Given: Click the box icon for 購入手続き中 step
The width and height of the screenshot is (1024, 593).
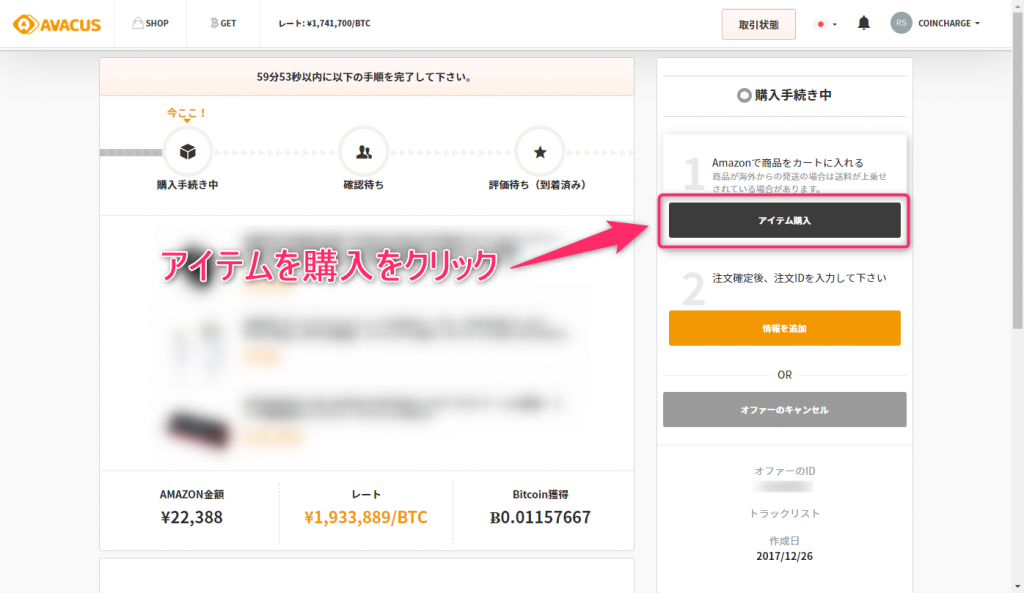Looking at the screenshot, I should [187, 152].
